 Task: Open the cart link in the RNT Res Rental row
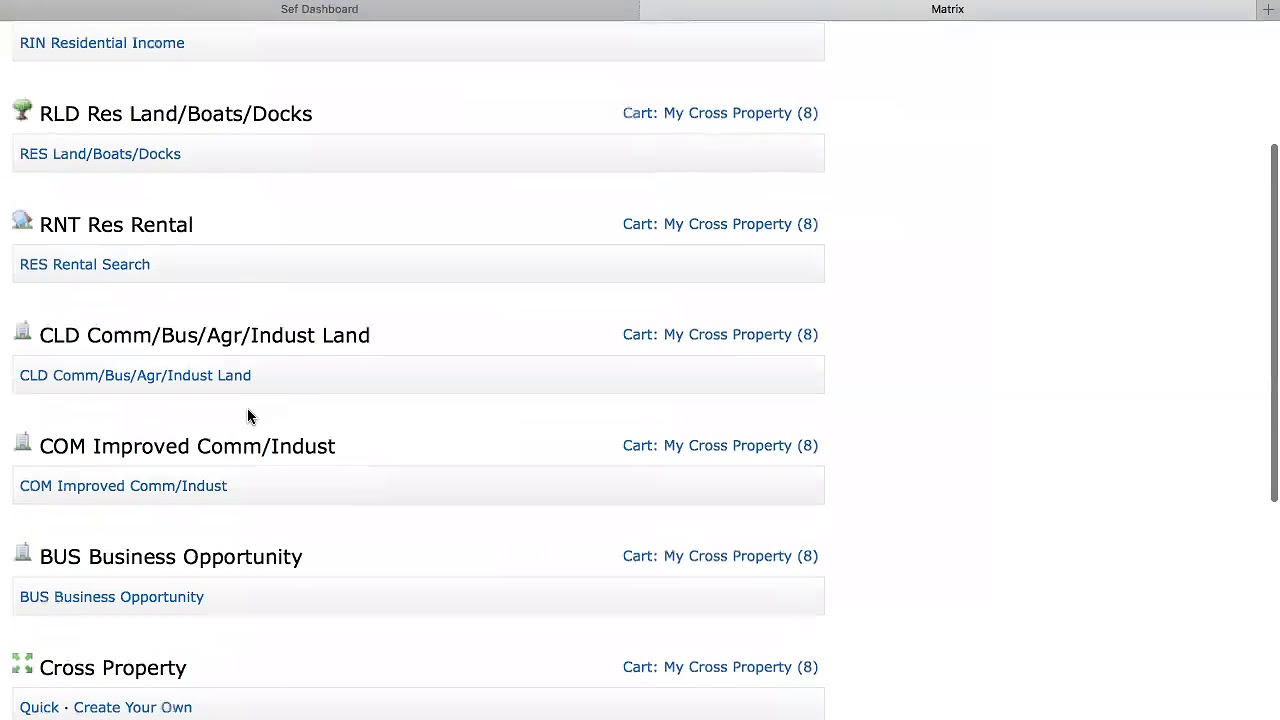[720, 224]
